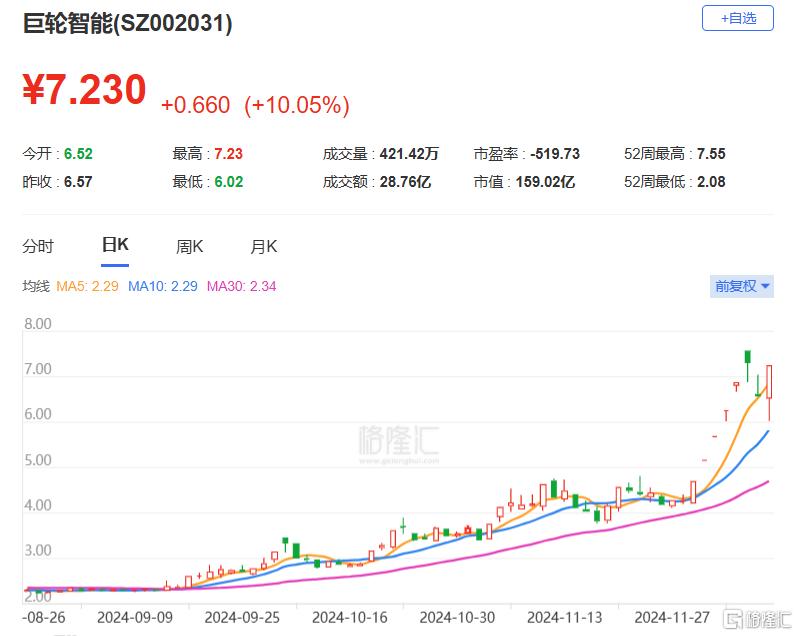The image size is (798, 636).
Task: Click the 2024-10-16 date axis label
Action: [350, 618]
